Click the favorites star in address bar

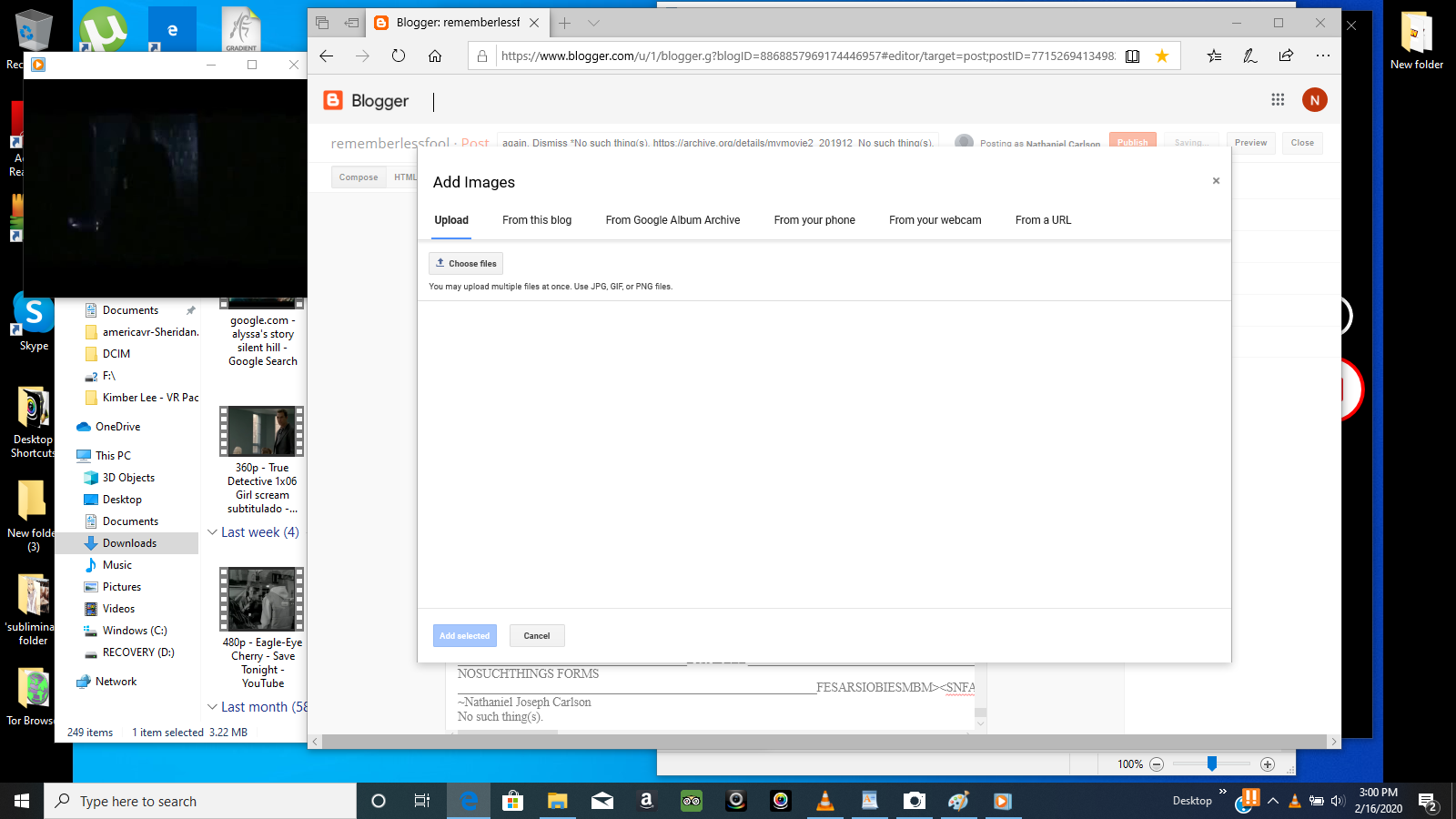point(1162,56)
